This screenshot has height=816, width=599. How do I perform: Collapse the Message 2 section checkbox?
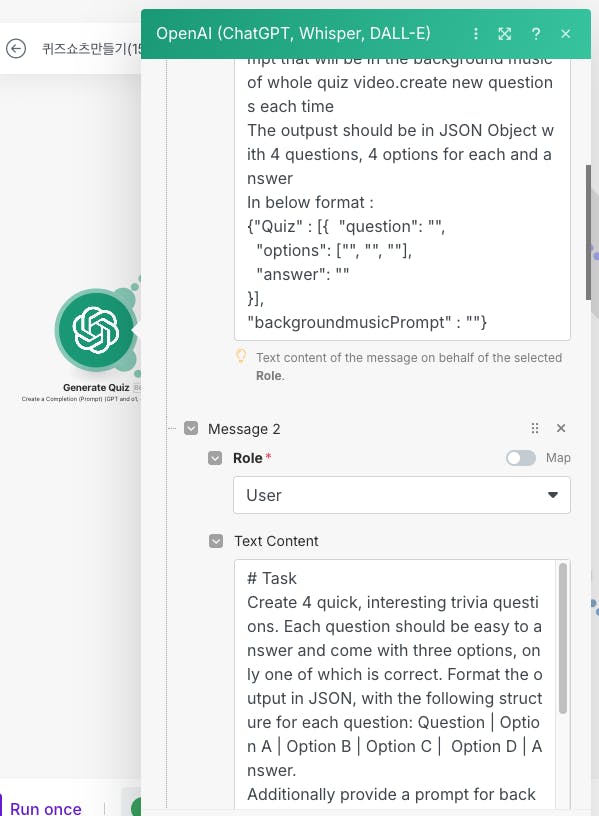point(191,428)
